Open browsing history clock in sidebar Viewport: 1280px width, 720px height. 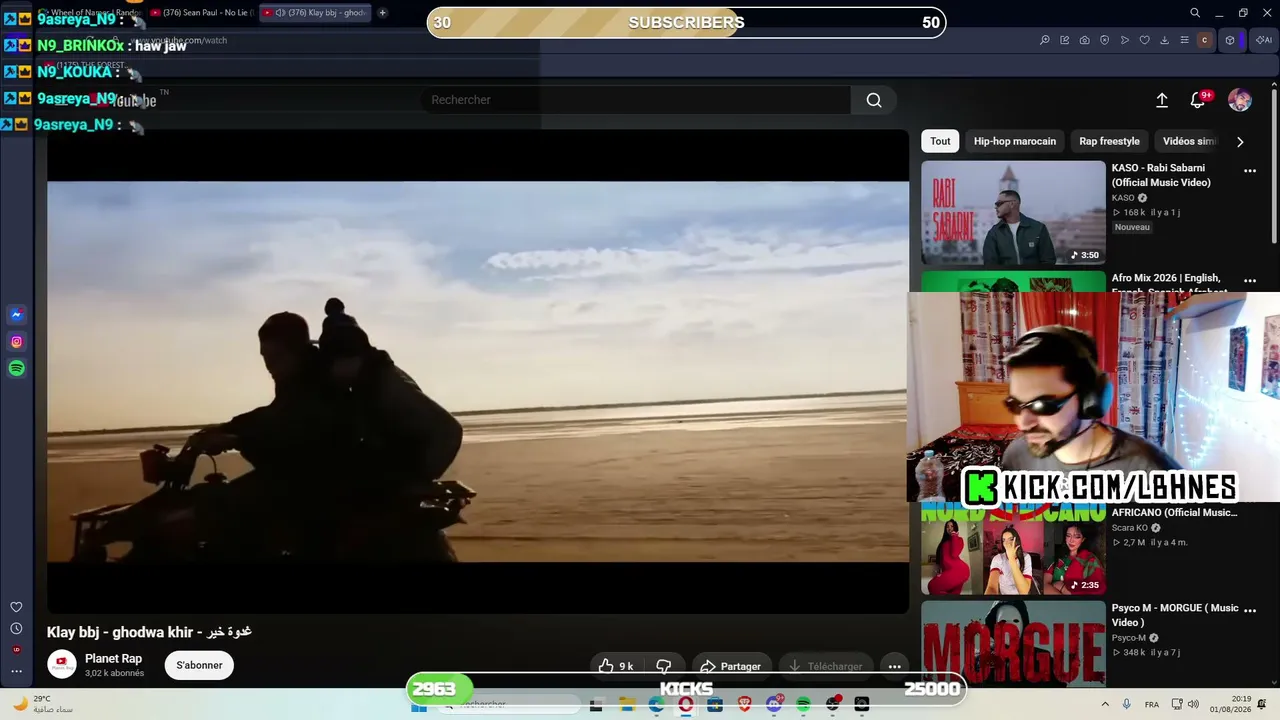pos(16,629)
